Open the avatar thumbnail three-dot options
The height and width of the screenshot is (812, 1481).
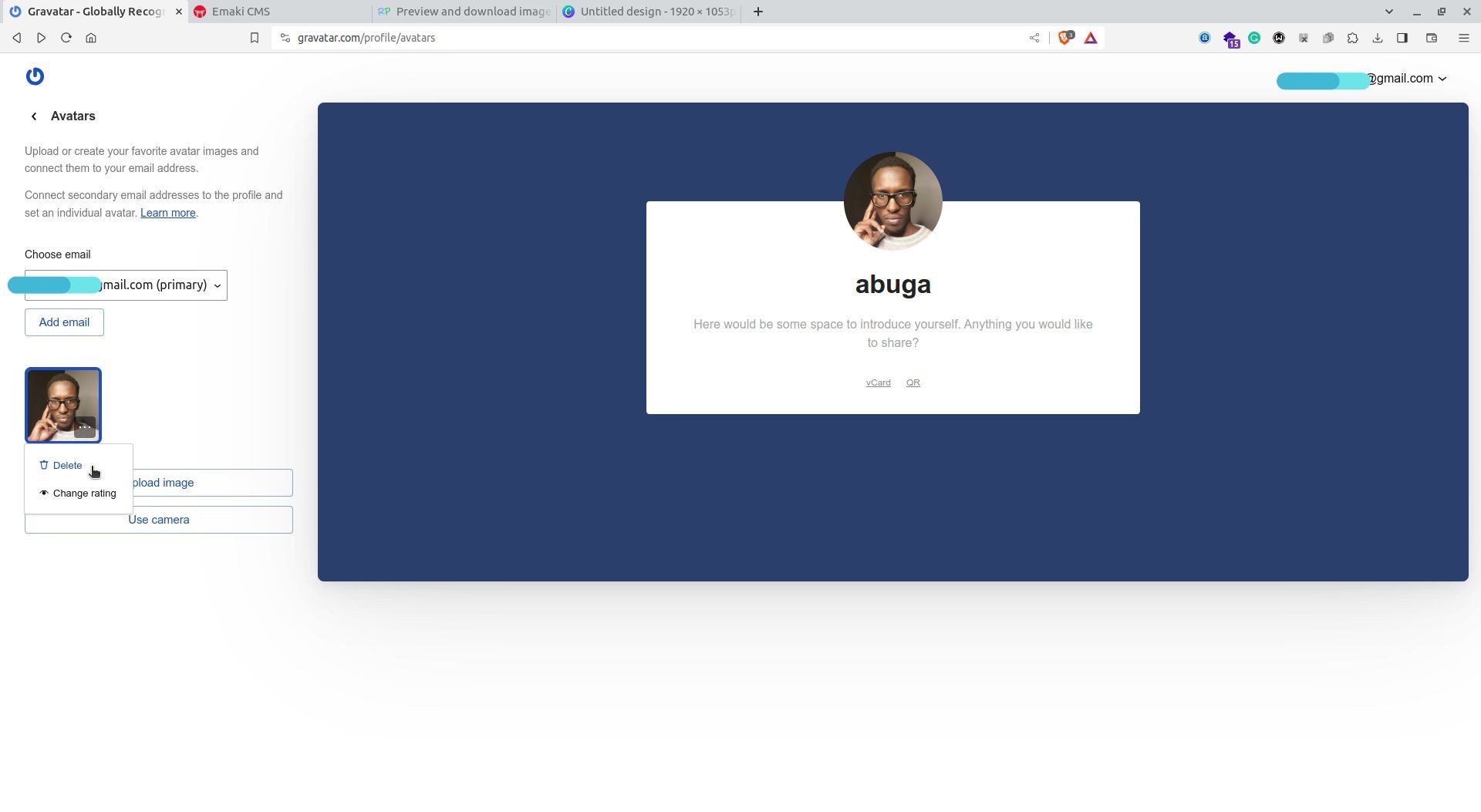tap(85, 427)
